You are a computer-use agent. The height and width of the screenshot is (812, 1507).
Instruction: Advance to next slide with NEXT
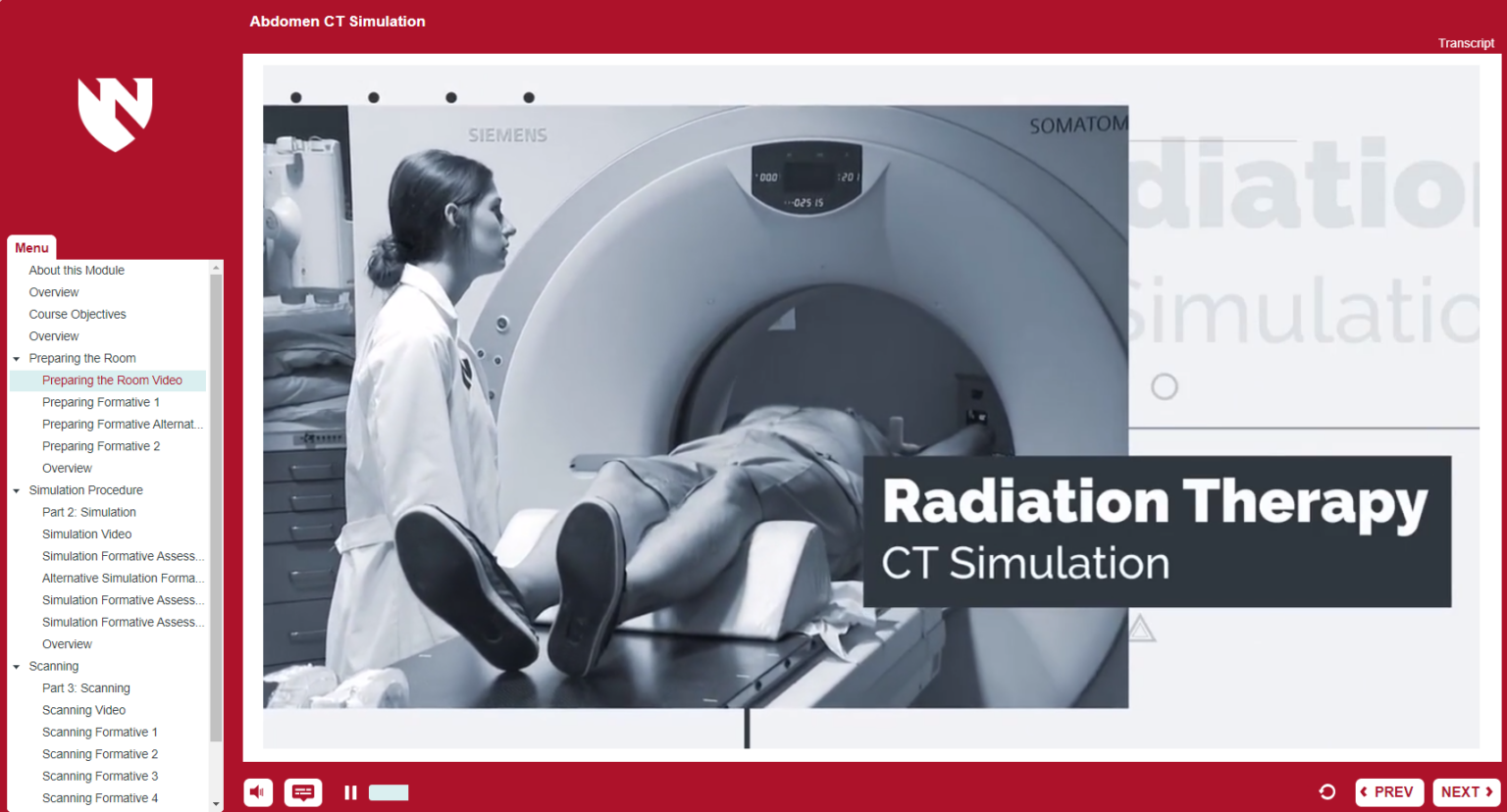pyautogui.click(x=1465, y=791)
